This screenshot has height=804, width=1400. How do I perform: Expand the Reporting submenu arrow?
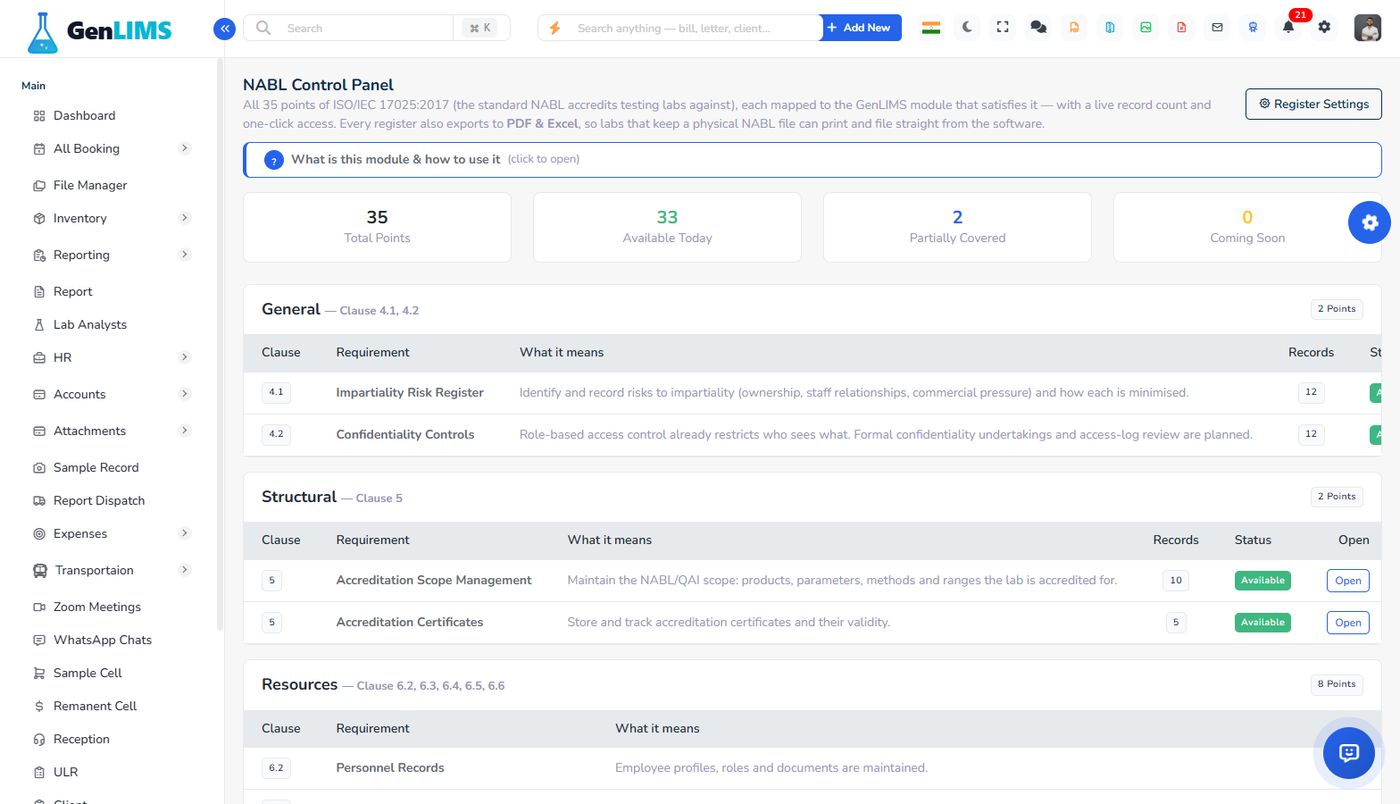tap(184, 255)
